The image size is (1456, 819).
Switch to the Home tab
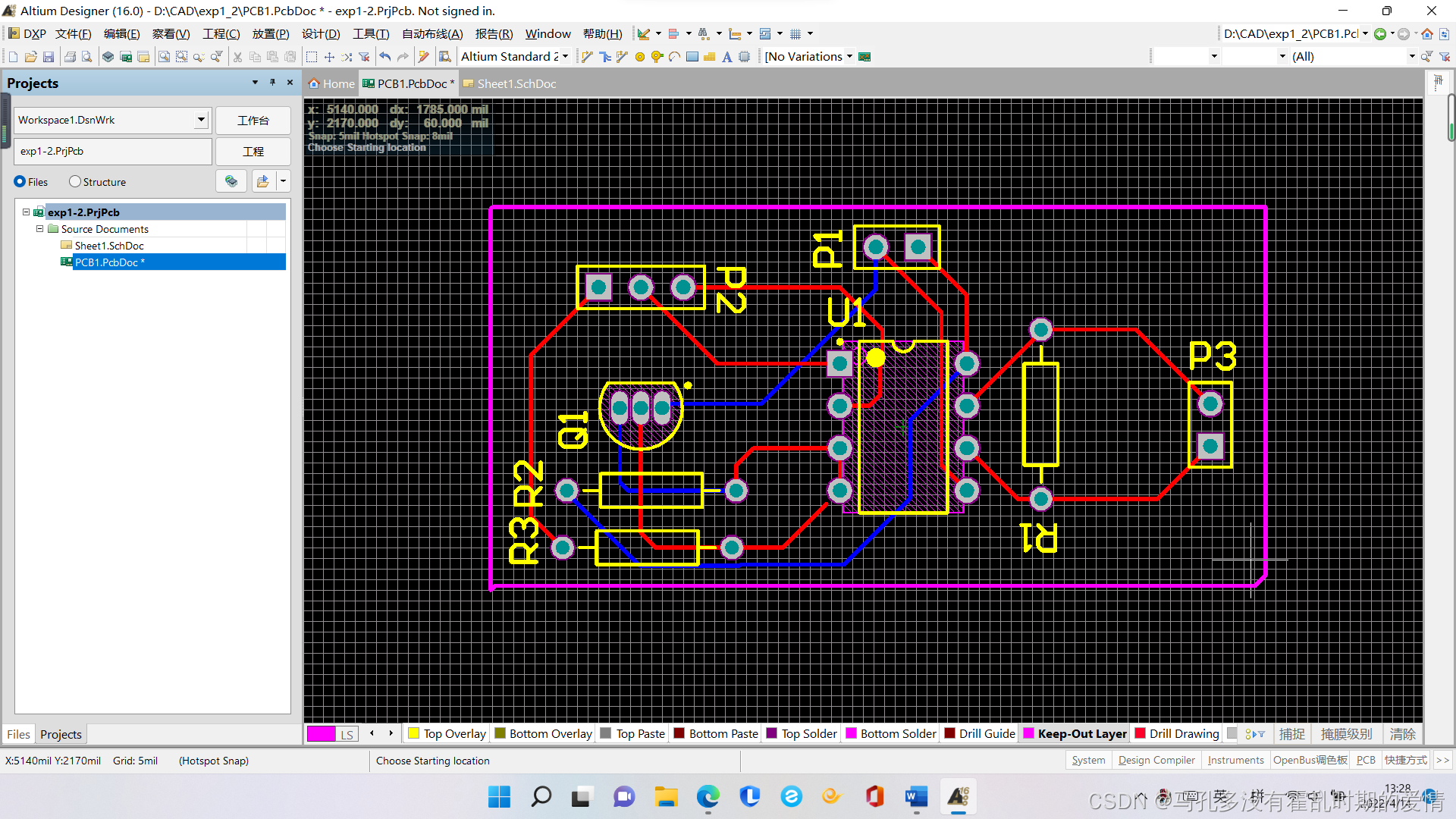331,84
